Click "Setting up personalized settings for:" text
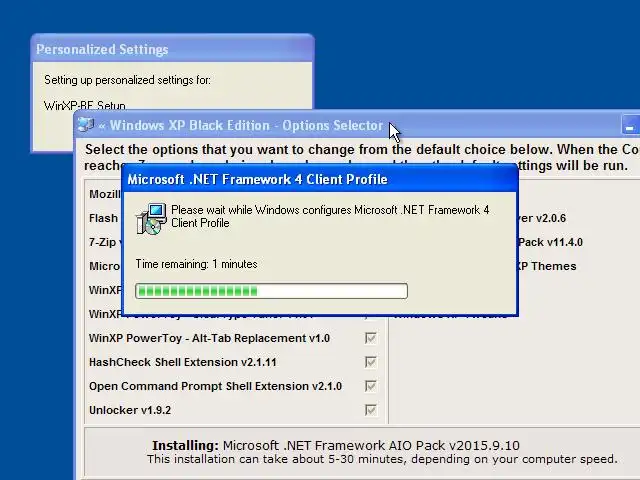This screenshot has height=480, width=640. tap(127, 80)
